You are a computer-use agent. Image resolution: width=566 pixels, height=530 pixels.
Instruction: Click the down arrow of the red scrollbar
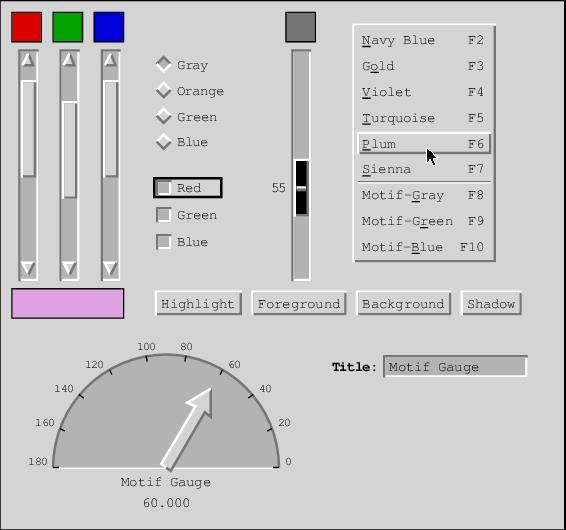coord(28,269)
